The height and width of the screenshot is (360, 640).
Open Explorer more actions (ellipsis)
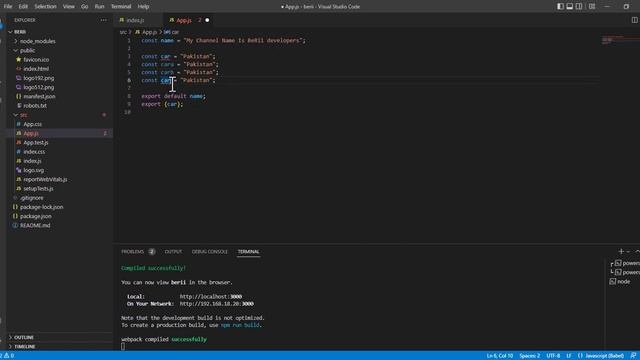click(x=103, y=20)
